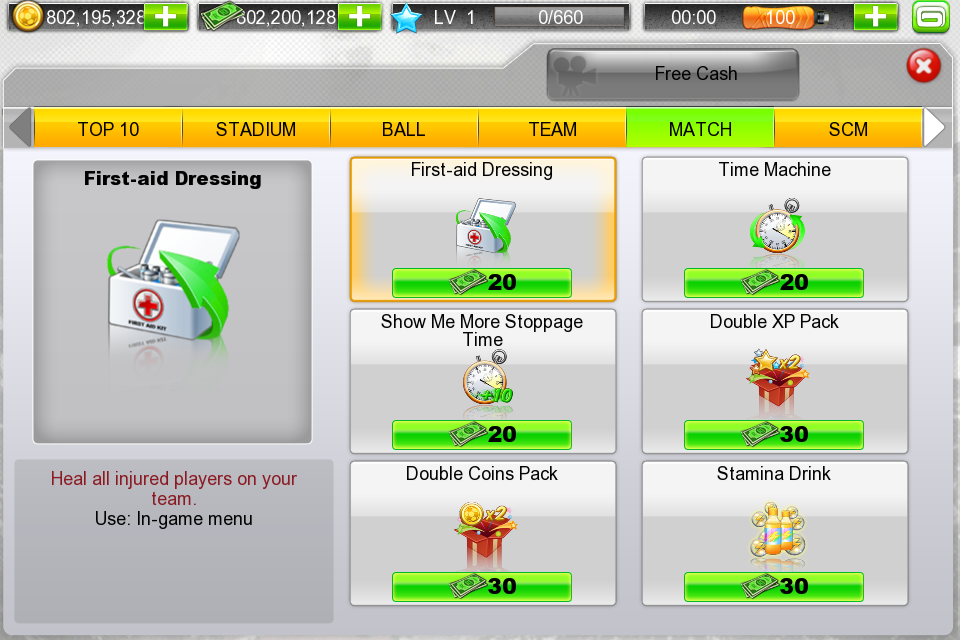Select the Double XP Pack gift icon
The height and width of the screenshot is (640, 960).
776,378
